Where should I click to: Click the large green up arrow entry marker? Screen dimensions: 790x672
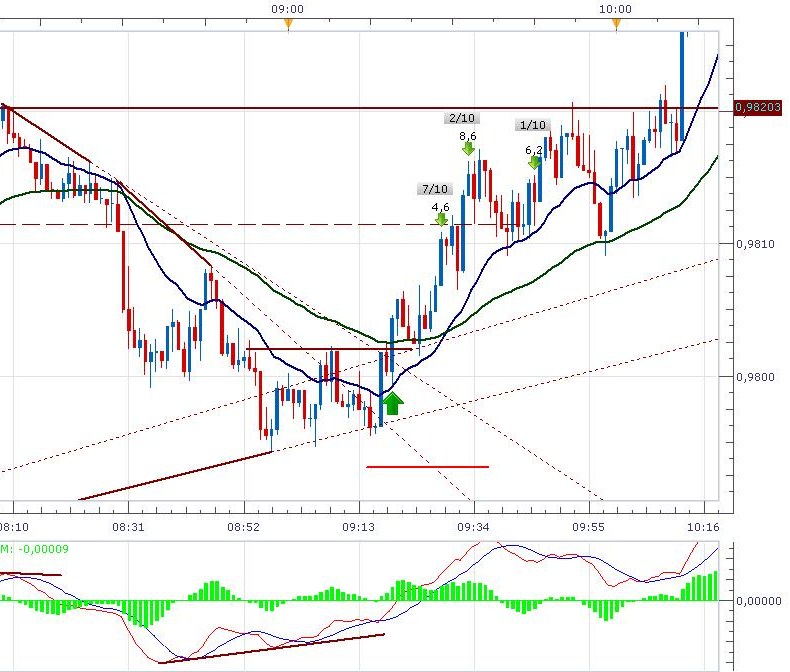point(392,403)
